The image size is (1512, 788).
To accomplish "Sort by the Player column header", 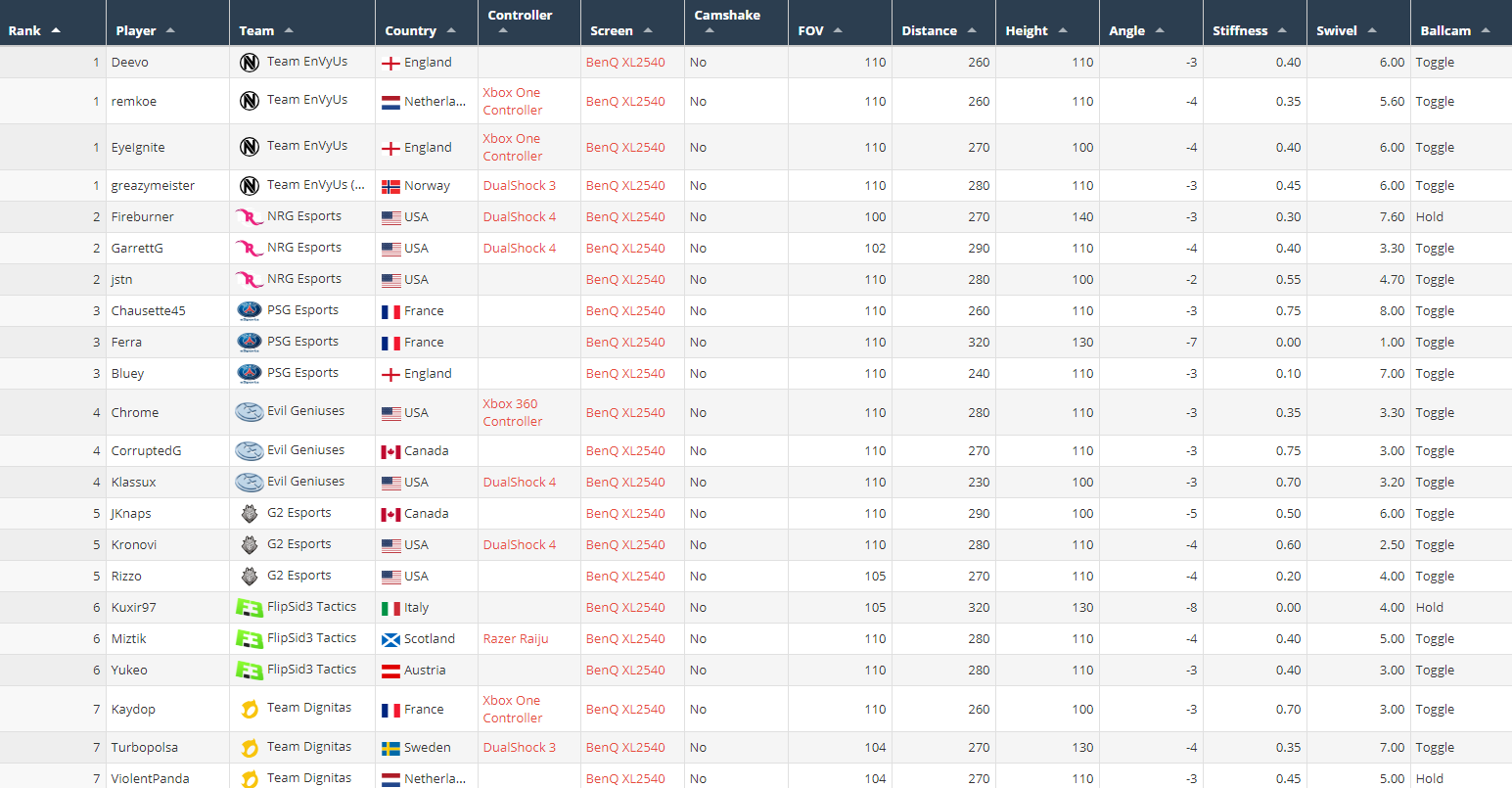I will click(136, 31).
